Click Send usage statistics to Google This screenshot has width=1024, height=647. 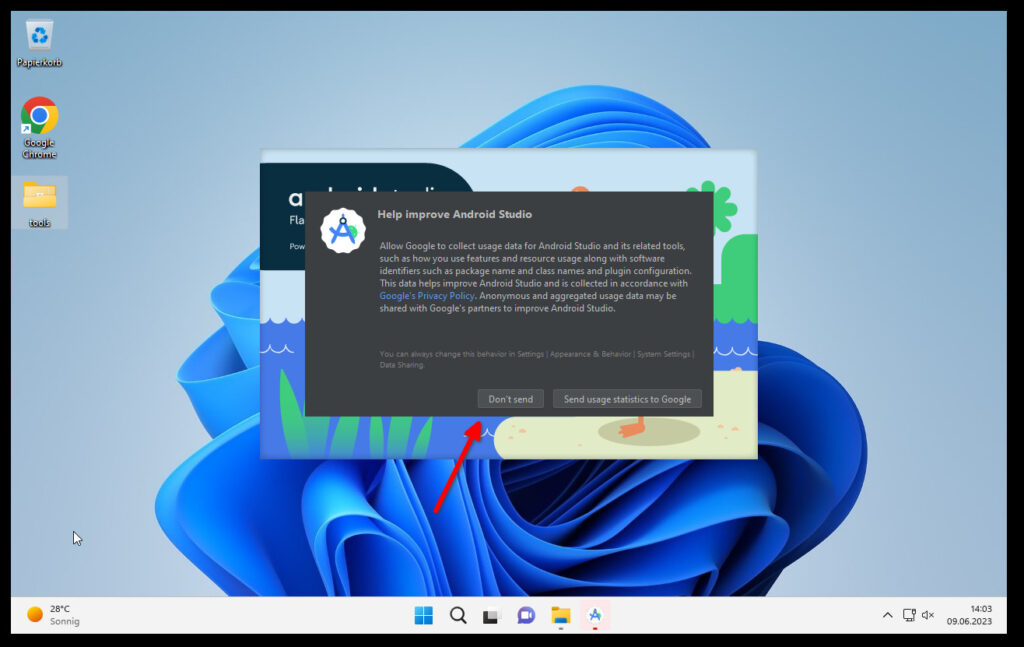627,399
